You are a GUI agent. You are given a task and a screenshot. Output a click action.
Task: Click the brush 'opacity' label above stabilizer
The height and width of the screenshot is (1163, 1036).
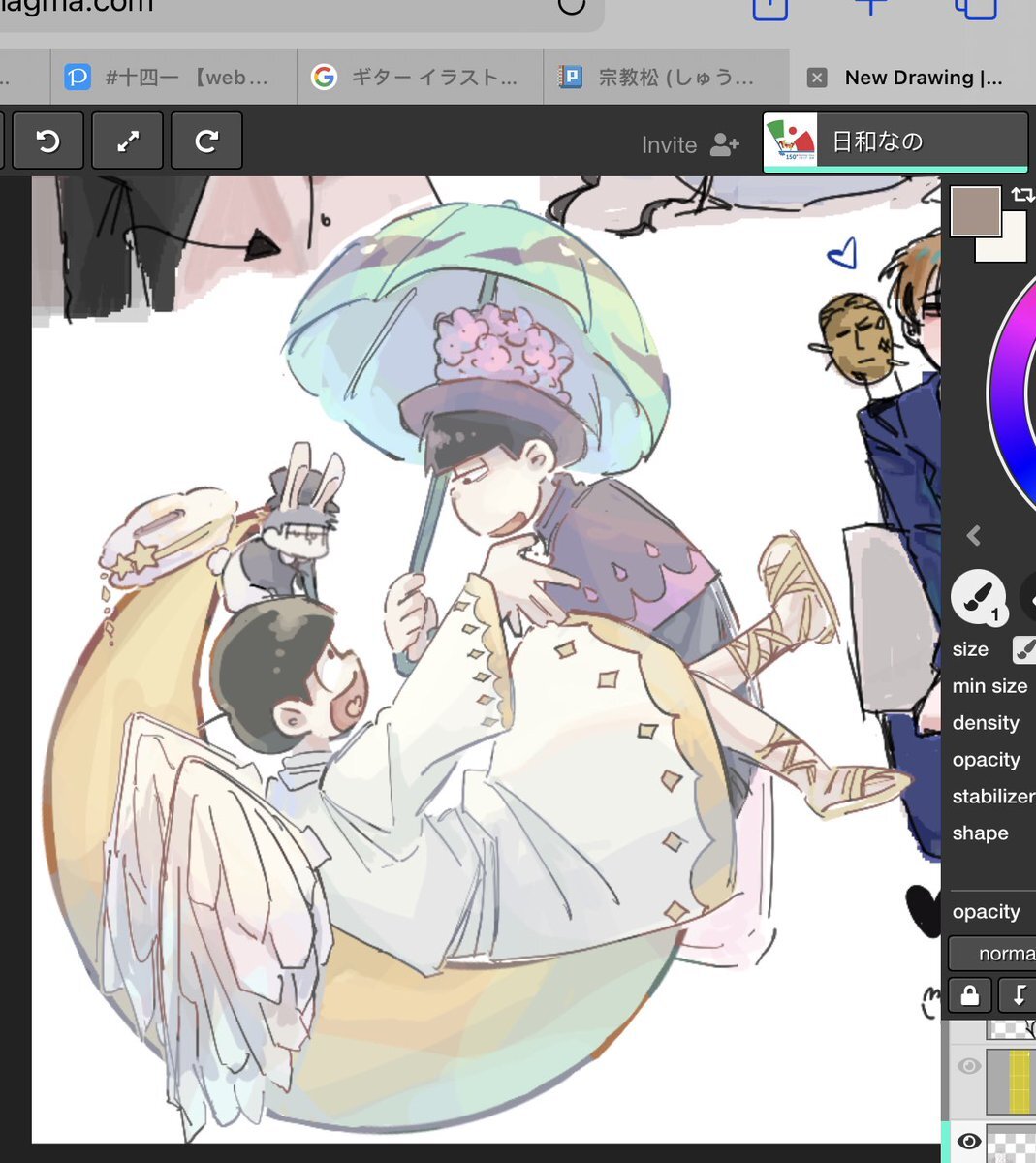[986, 760]
